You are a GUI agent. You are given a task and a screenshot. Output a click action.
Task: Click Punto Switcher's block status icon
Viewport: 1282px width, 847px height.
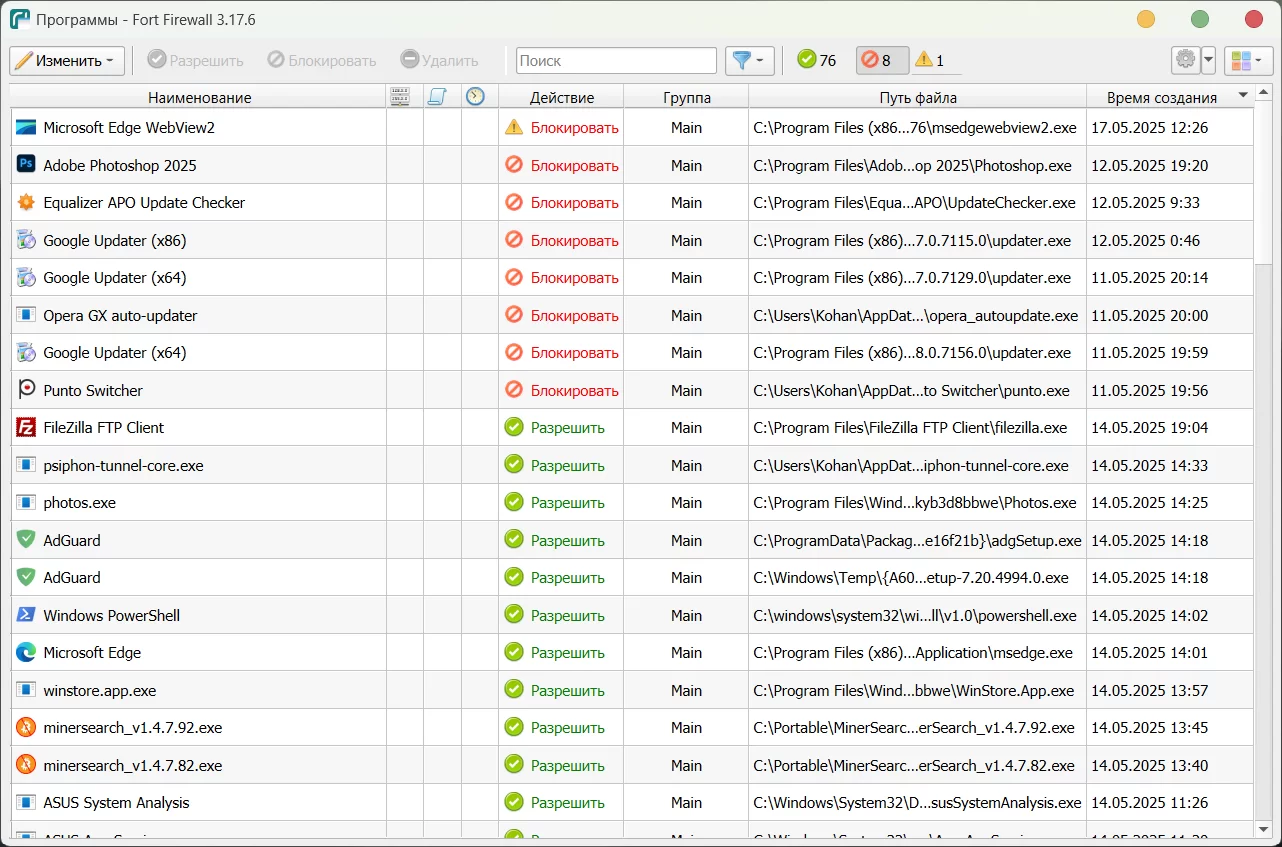click(x=514, y=390)
